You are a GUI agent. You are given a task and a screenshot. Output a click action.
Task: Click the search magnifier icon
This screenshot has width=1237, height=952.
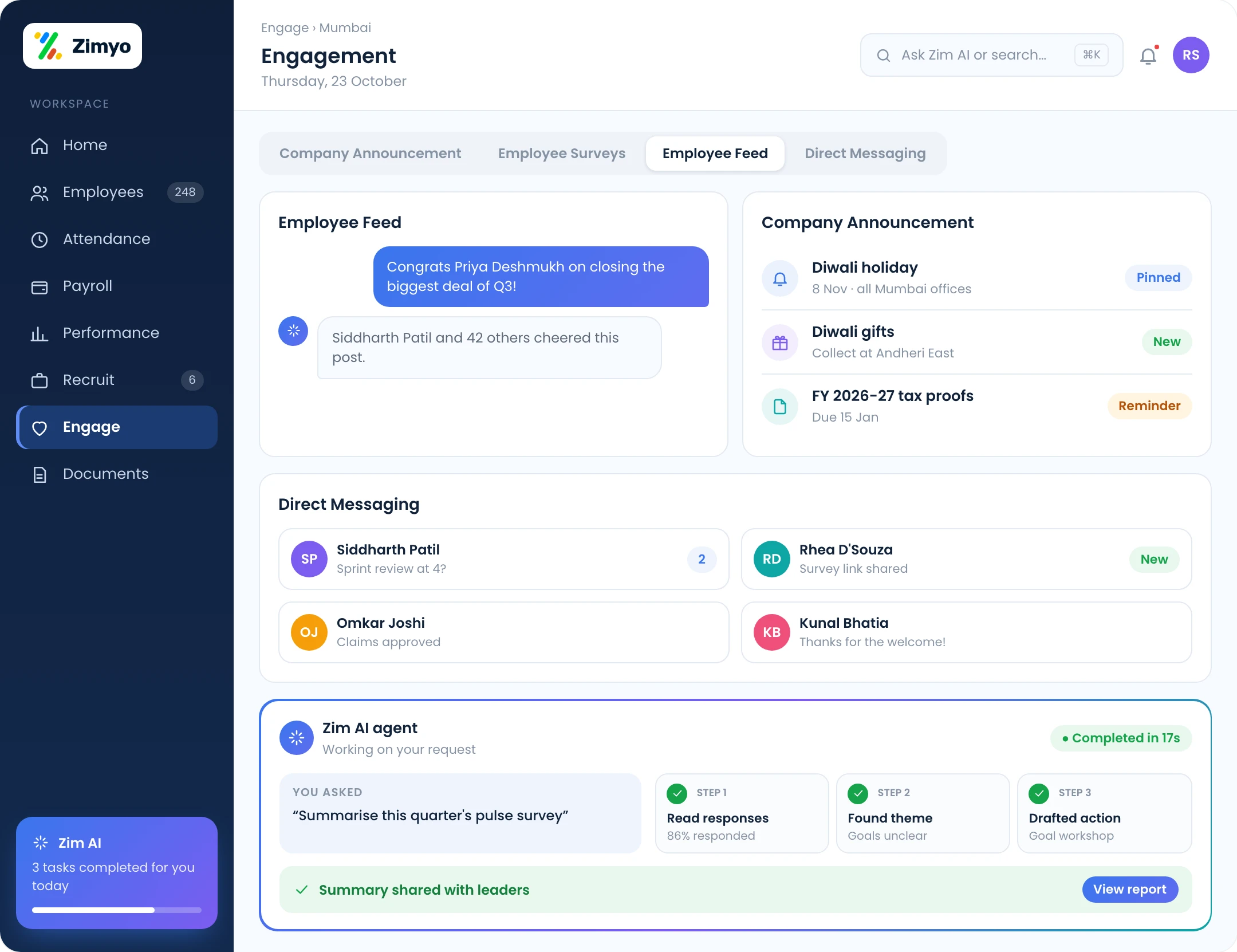tap(884, 55)
